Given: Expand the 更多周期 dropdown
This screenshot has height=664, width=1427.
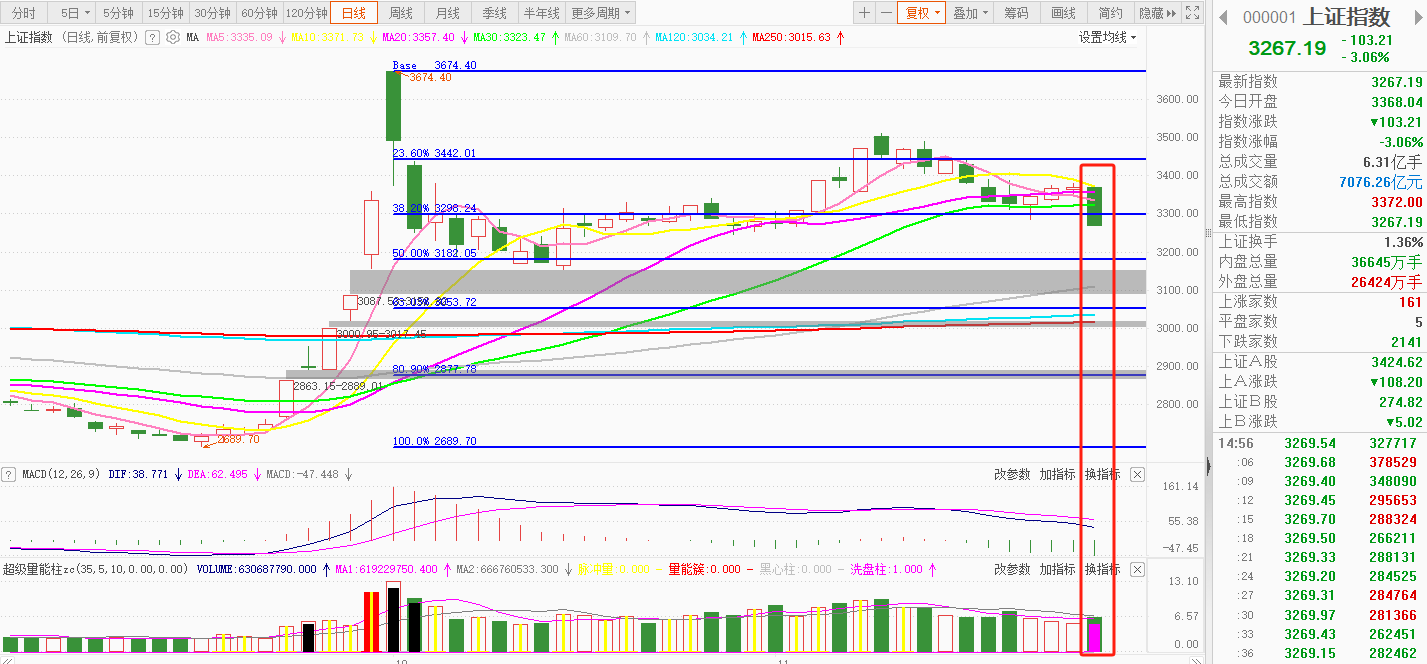Looking at the screenshot, I should click(x=600, y=13).
